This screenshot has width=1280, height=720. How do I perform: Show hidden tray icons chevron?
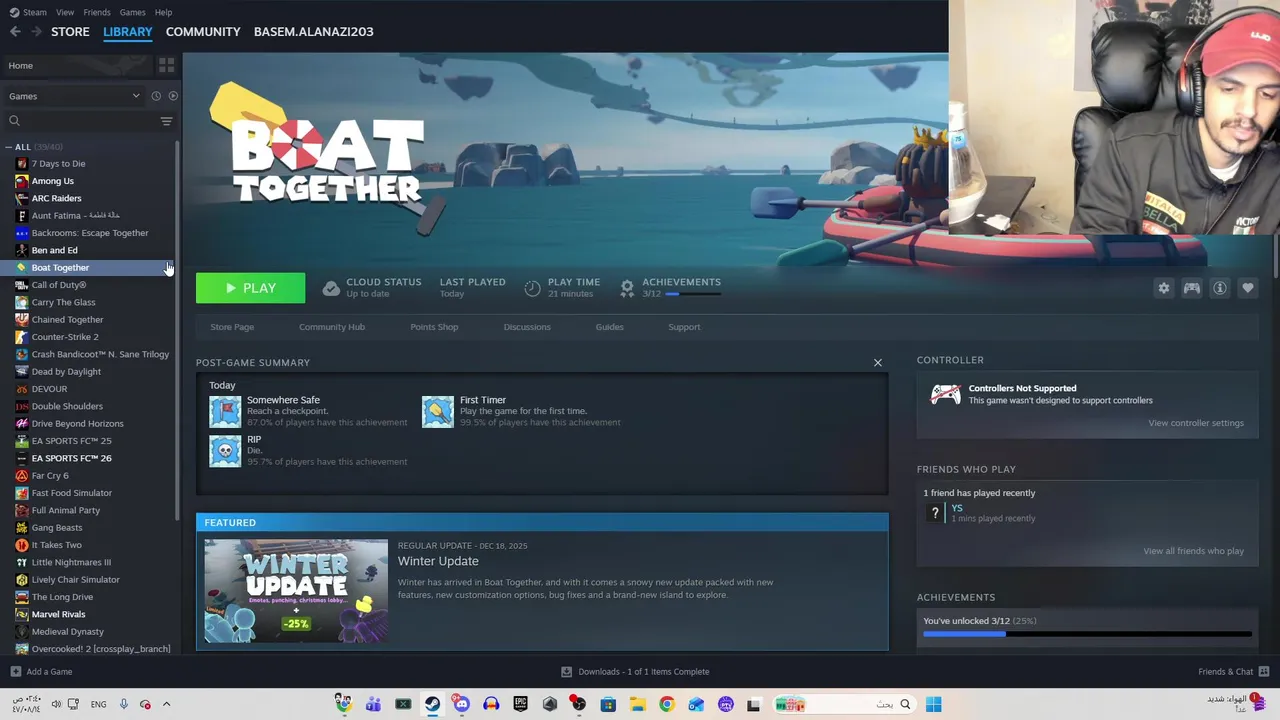166,704
